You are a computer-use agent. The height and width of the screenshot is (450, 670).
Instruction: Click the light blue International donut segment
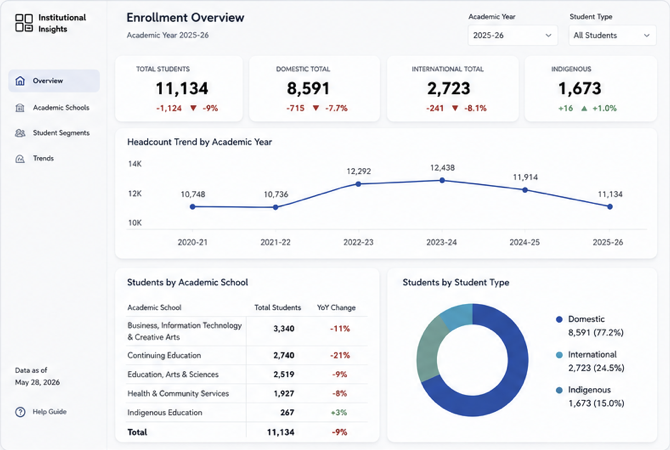pos(458,315)
